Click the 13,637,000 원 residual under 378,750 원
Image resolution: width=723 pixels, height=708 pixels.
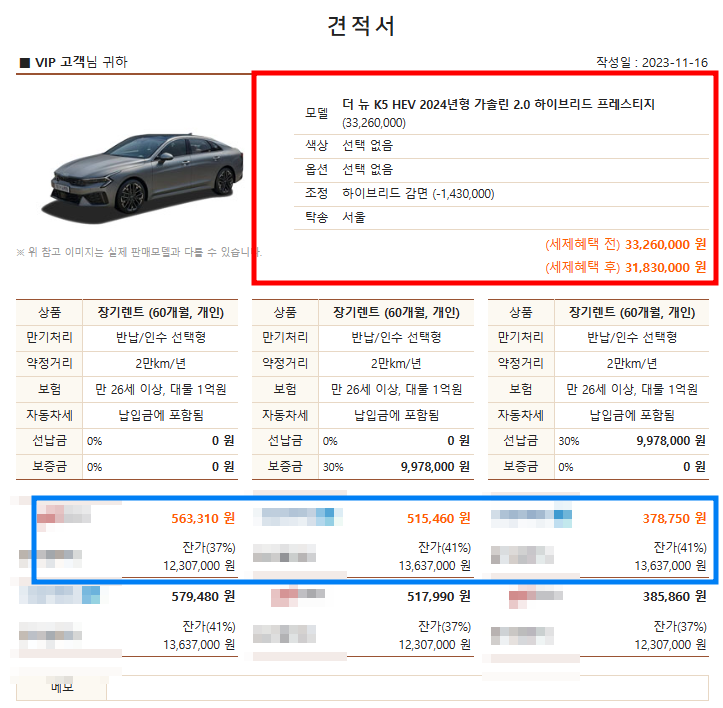(670, 566)
